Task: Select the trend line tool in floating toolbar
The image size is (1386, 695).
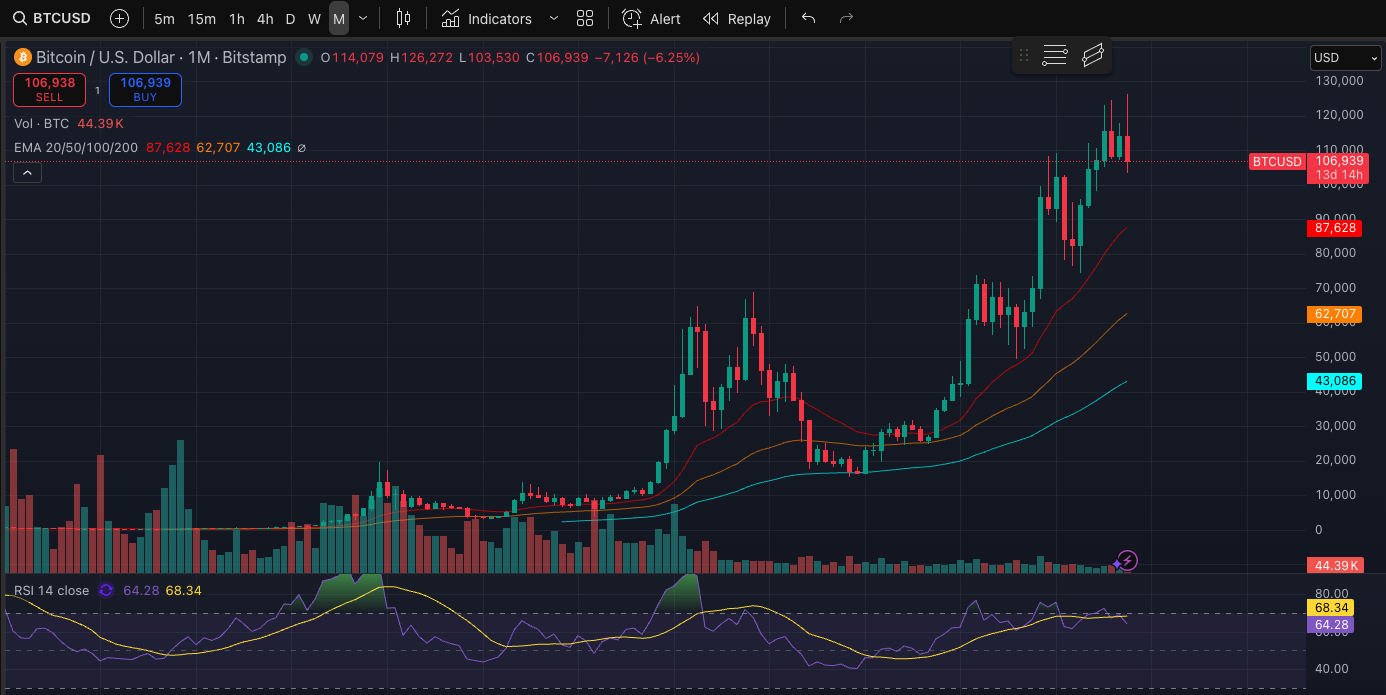Action: coord(1054,55)
